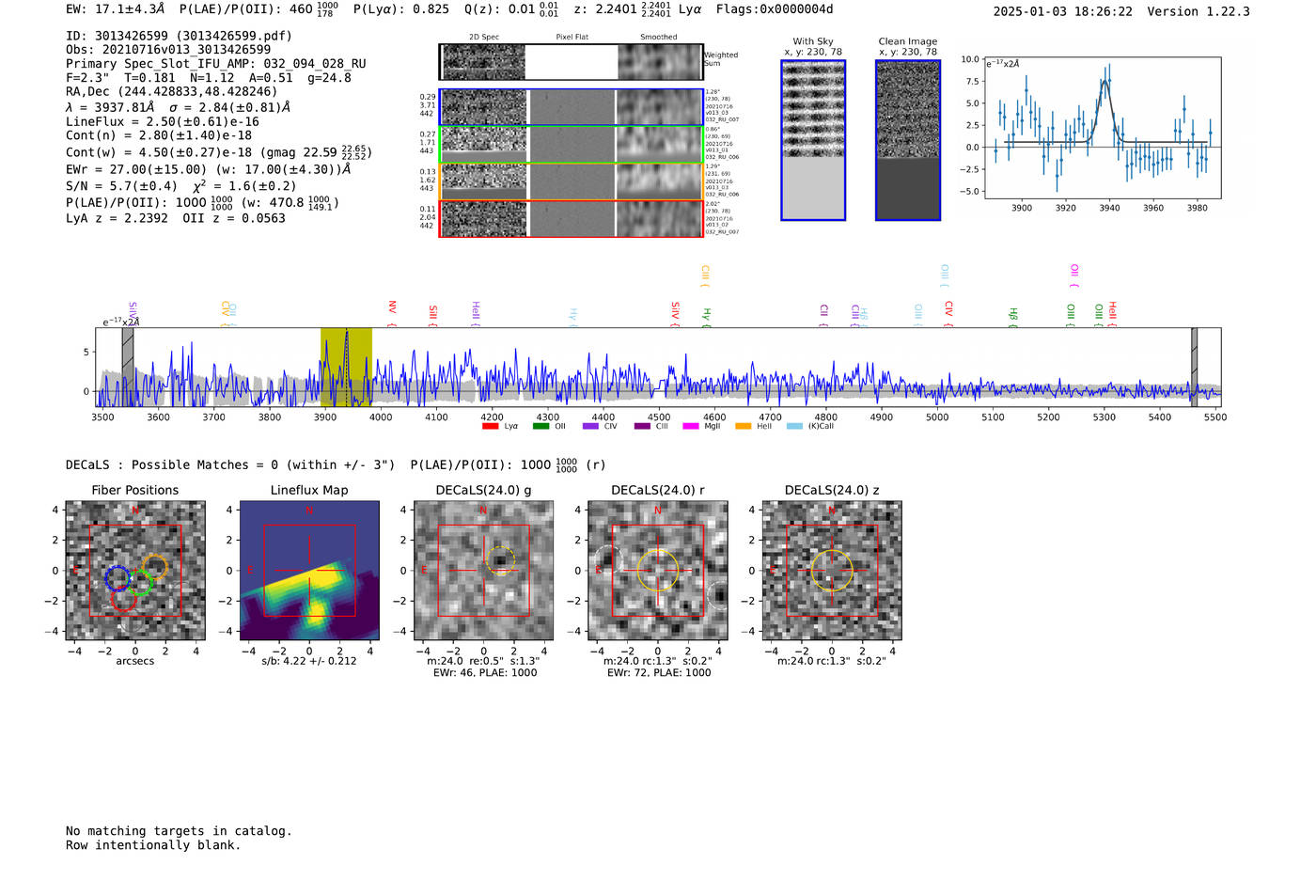Click the yellow aperture circle in DECaLS r image

(x=658, y=570)
